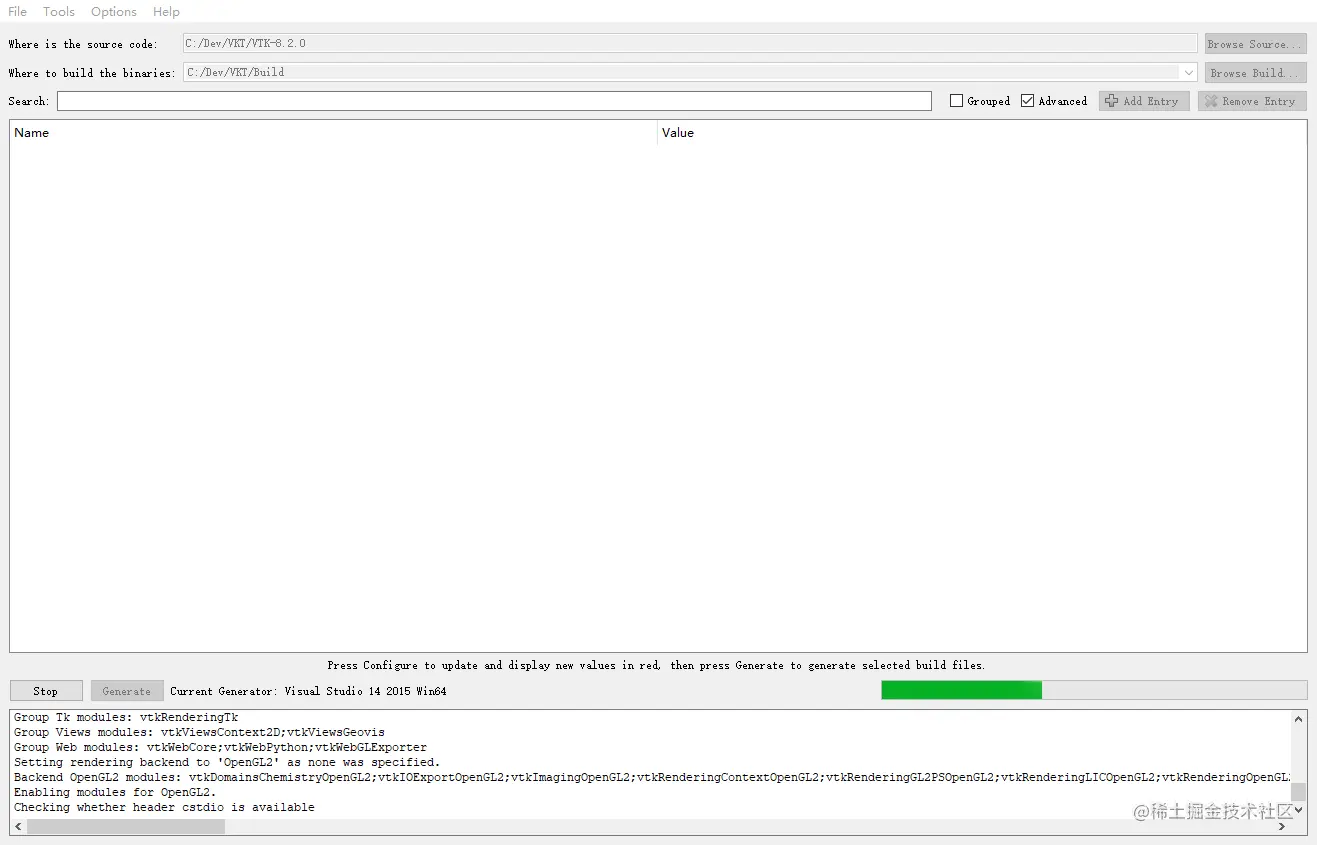Click the green configure progress bar
The width and height of the screenshot is (1317, 845).
coord(1094,690)
